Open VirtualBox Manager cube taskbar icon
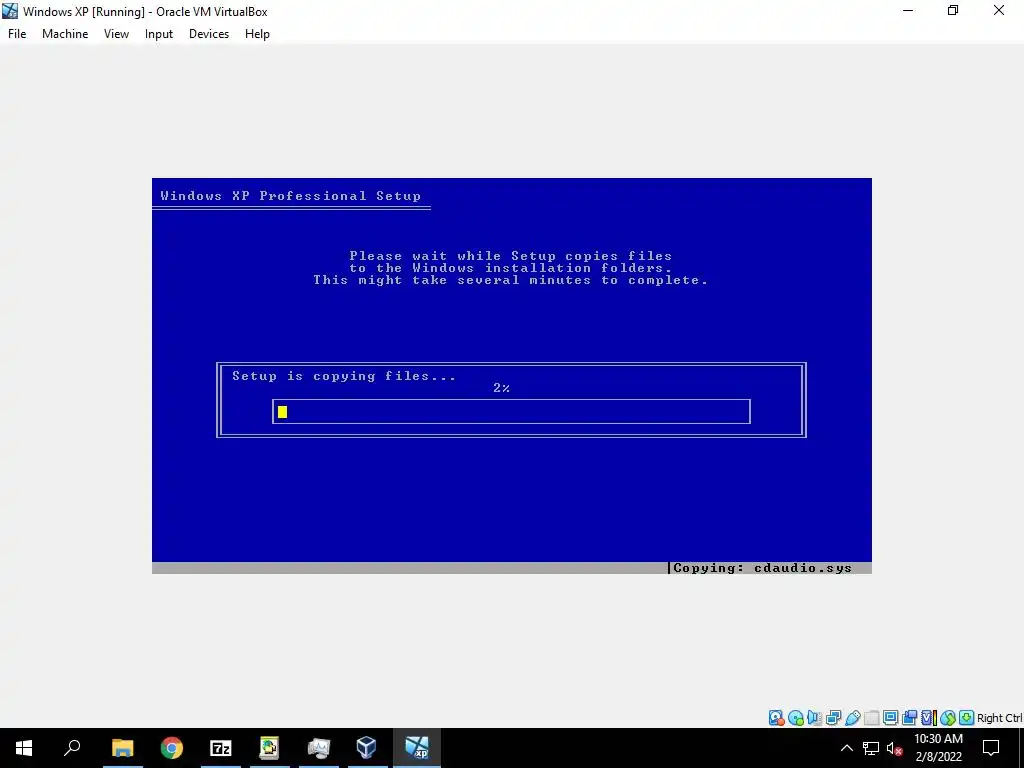The width and height of the screenshot is (1024, 768). pyautogui.click(x=366, y=748)
